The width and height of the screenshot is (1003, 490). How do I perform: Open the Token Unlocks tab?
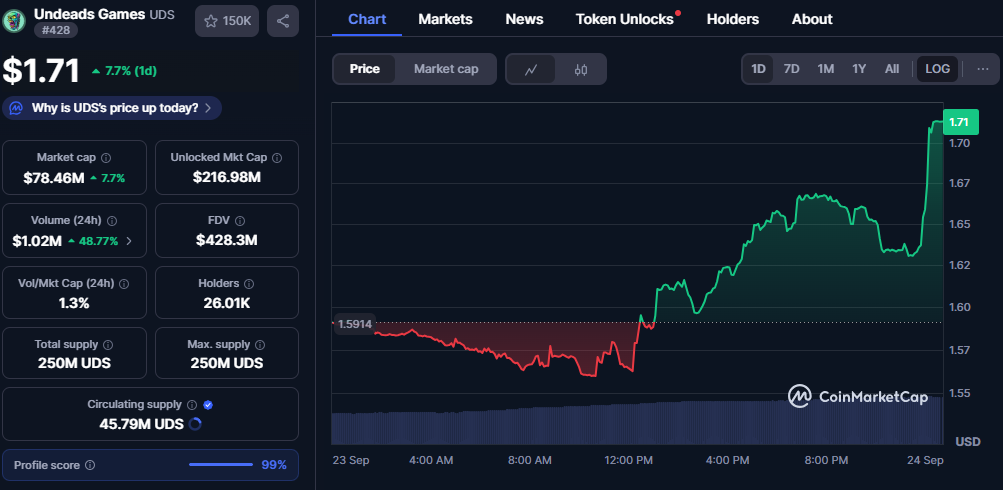624,19
